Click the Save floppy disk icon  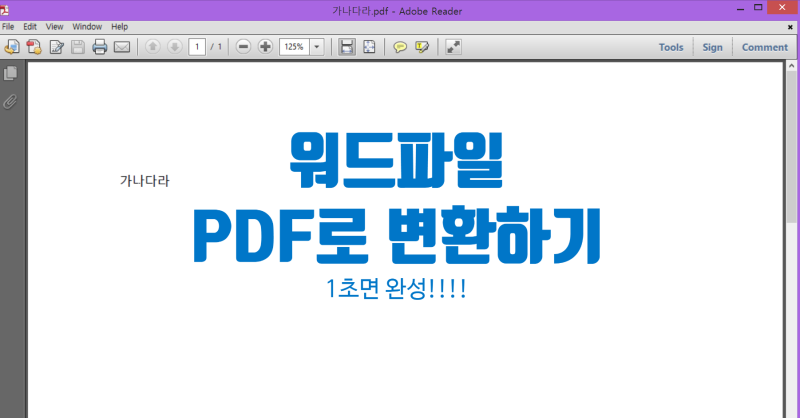tap(78, 47)
